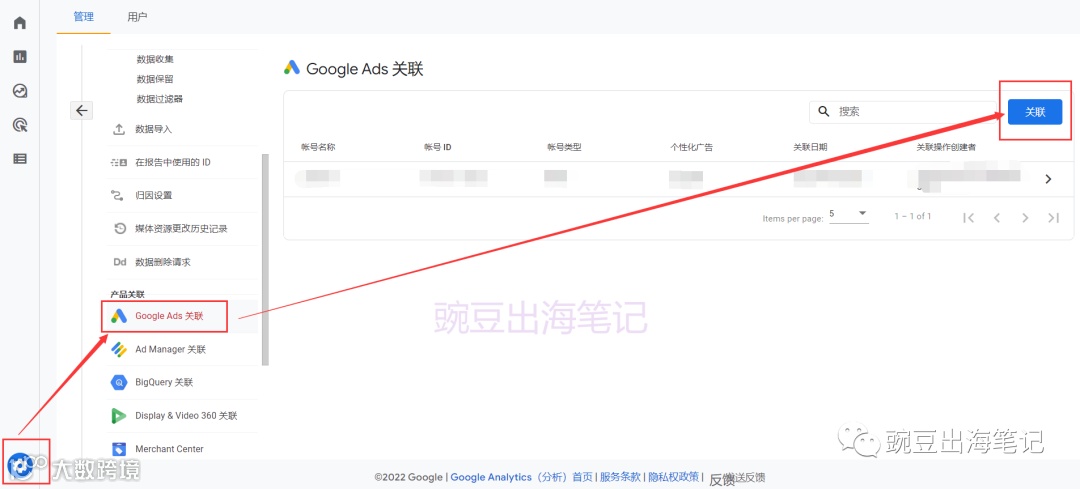
Task: Open the Home icon in left rail
Action: 20,23
